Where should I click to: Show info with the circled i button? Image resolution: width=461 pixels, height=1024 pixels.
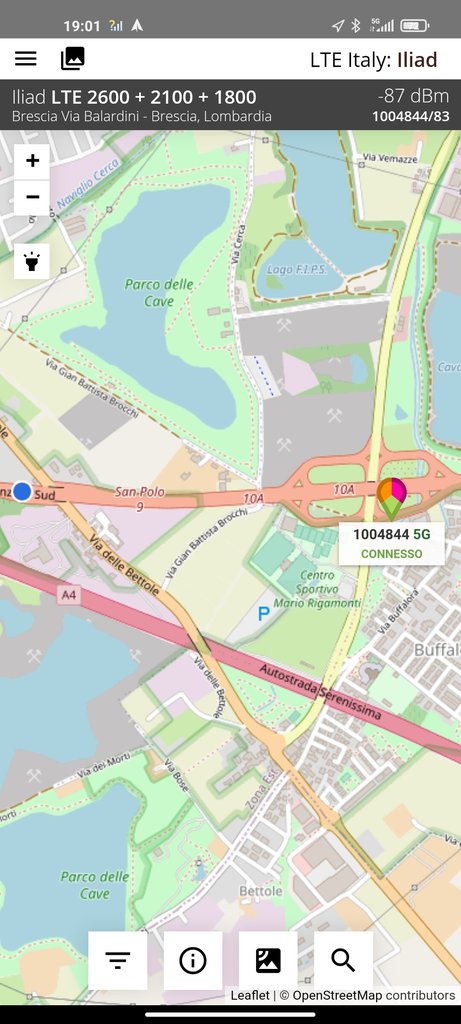coord(193,961)
